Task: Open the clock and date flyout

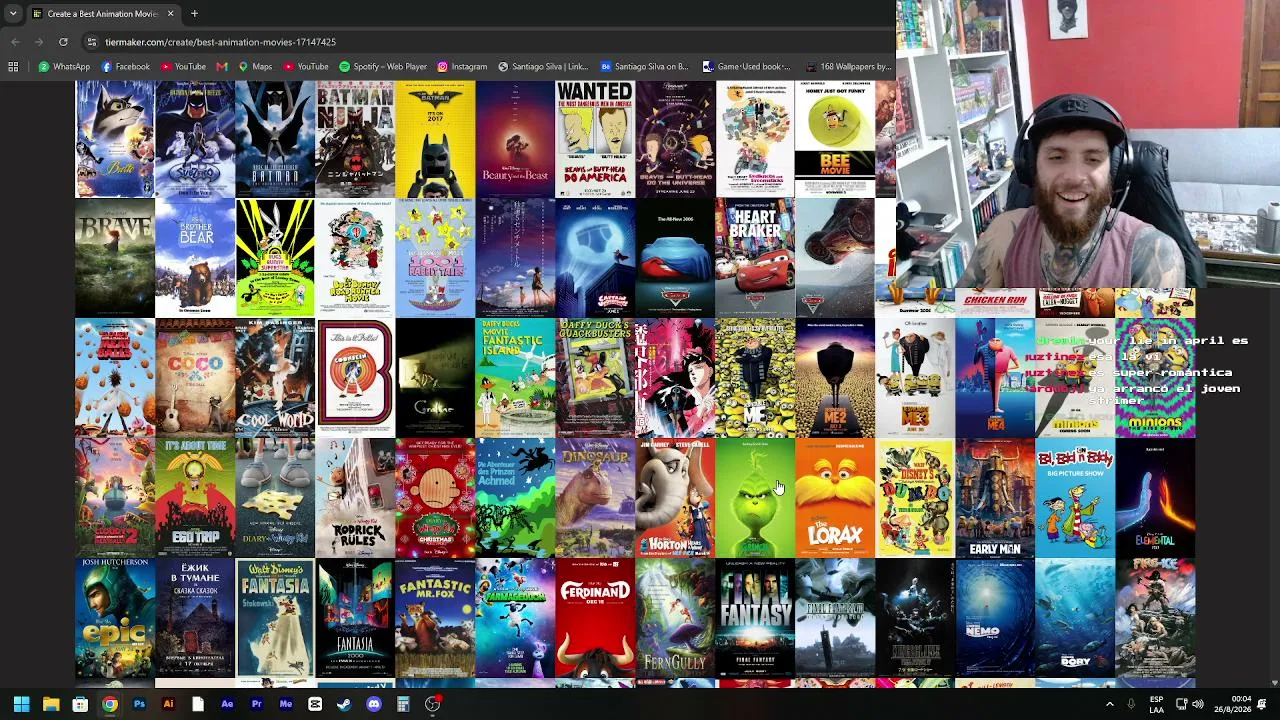Action: (1234, 704)
